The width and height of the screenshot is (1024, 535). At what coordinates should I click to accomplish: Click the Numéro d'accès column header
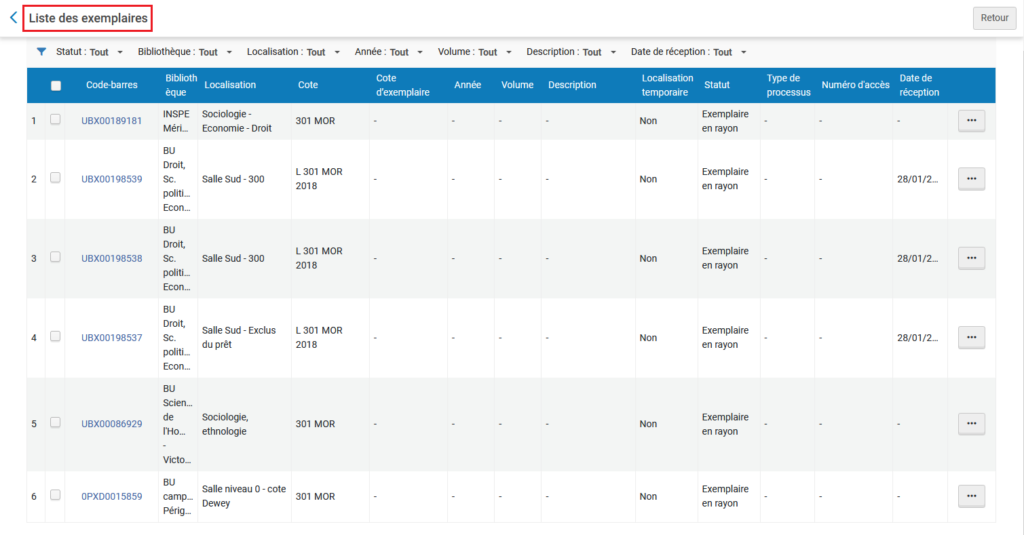pos(856,85)
